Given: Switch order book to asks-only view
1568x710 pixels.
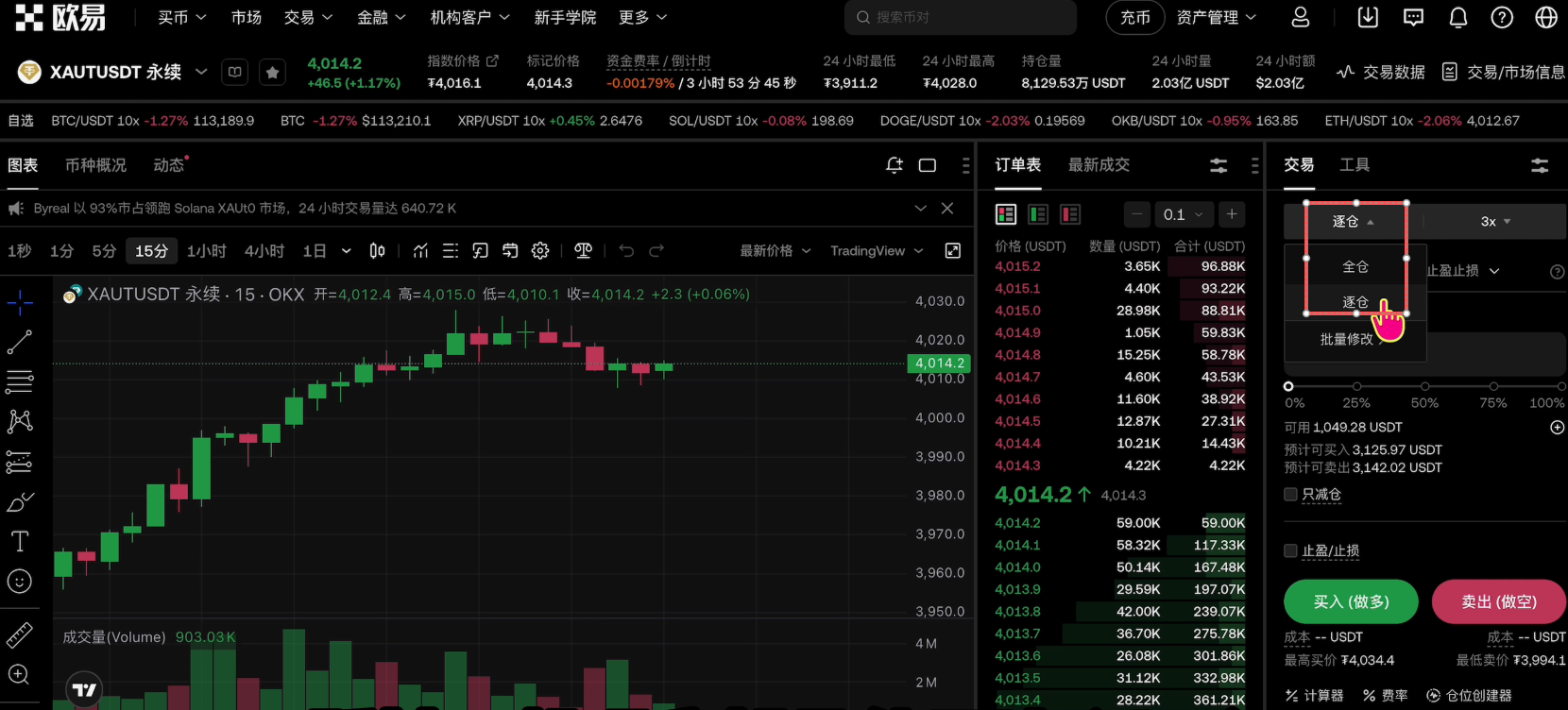Looking at the screenshot, I should click(1070, 215).
